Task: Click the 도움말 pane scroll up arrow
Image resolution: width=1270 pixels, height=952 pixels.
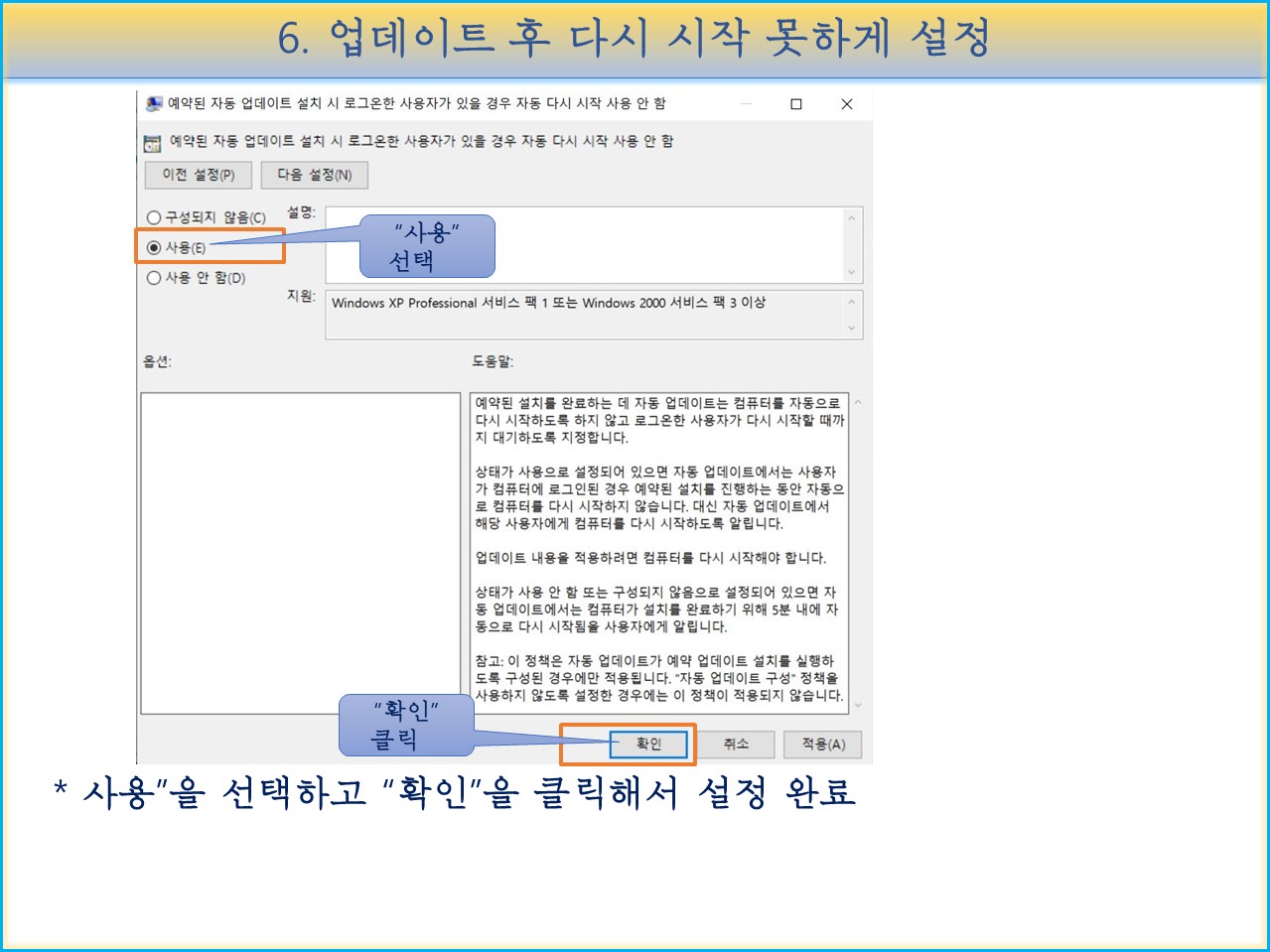Action: [x=858, y=402]
